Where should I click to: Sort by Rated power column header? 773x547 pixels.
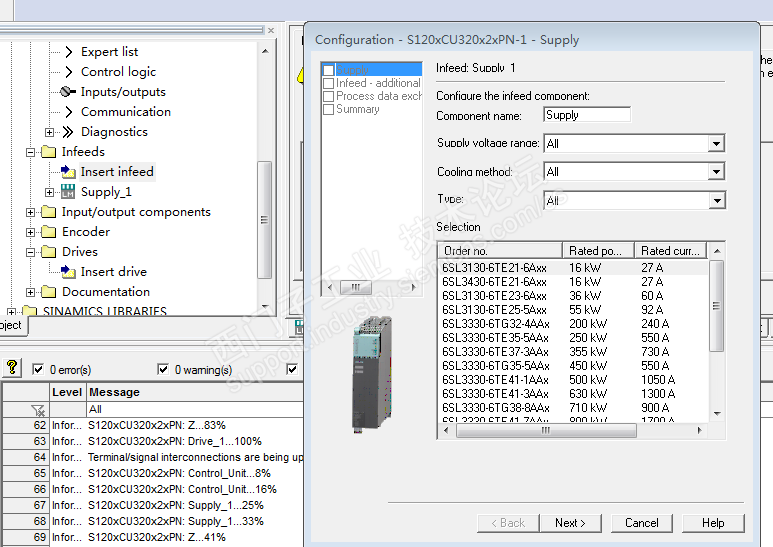(x=598, y=251)
